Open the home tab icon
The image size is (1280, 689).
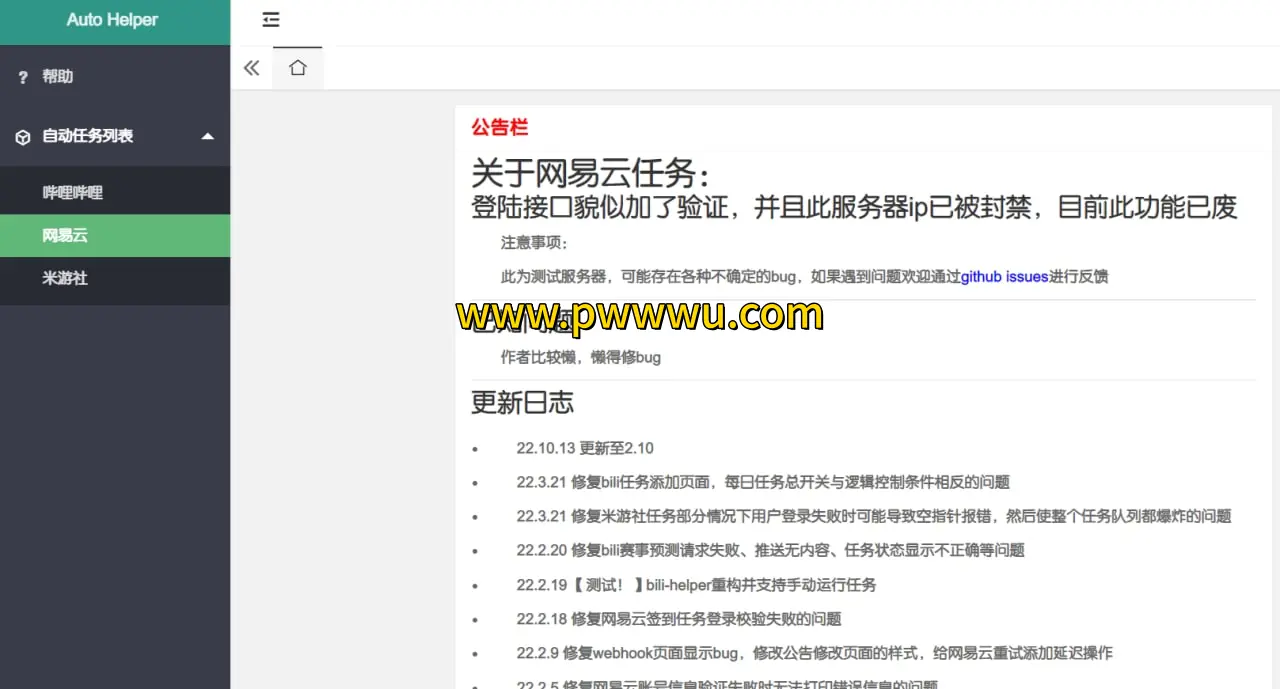pyautogui.click(x=298, y=68)
